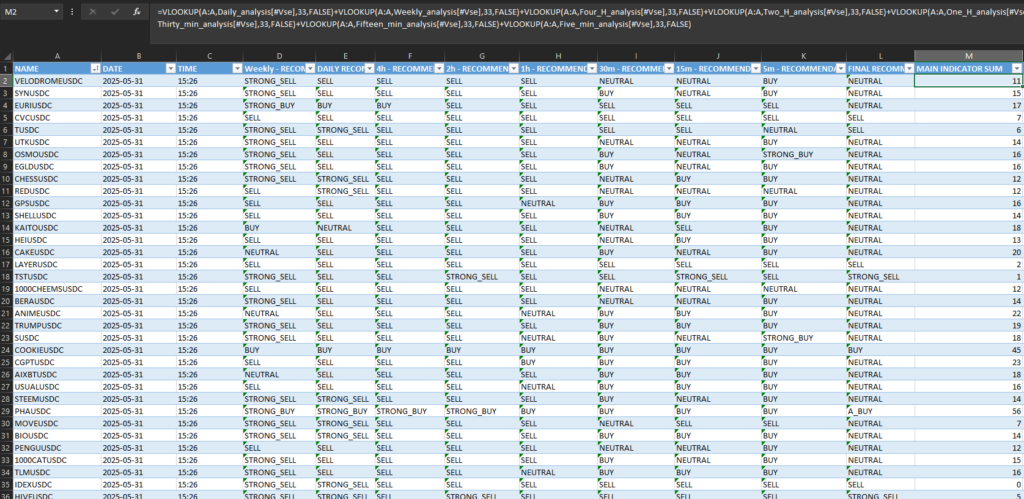This screenshot has height=499, width=1024.
Task: Click STRONG_BUY 2h cell in PHAUSDC row
Action: [482, 411]
